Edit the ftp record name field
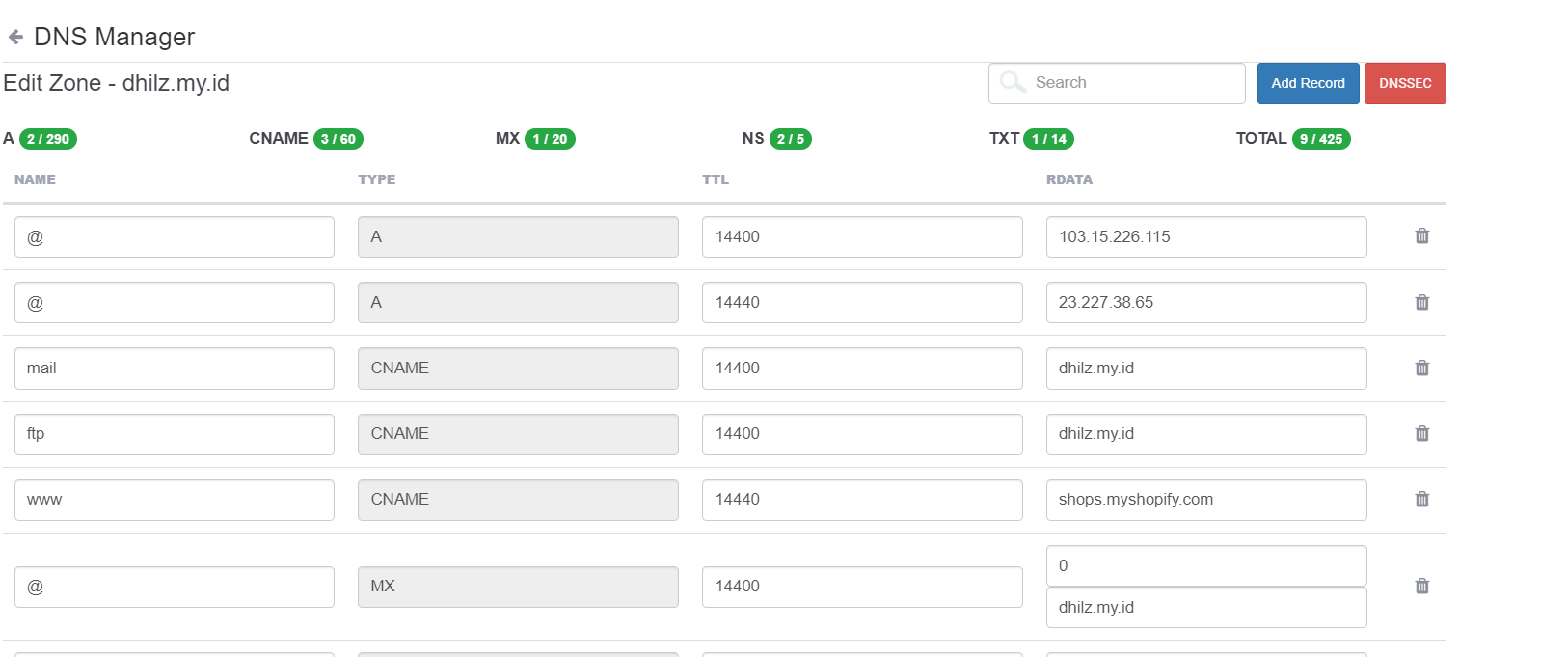1568x657 pixels. point(175,434)
